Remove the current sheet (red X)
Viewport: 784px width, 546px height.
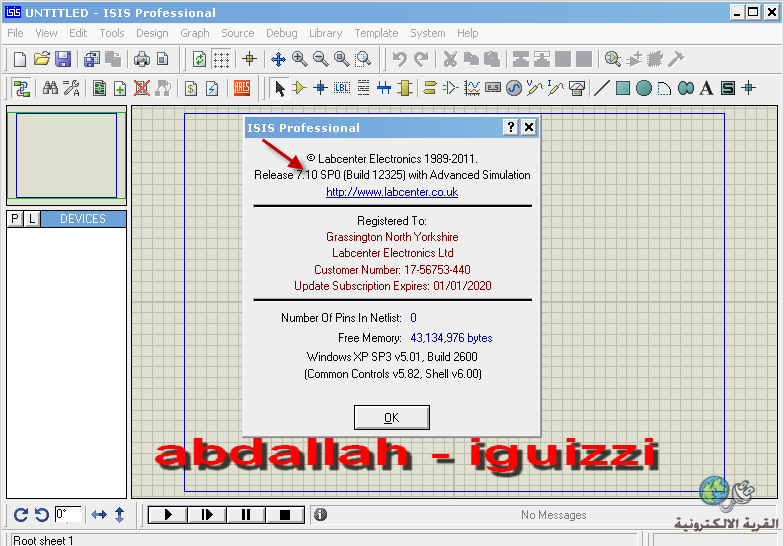pyautogui.click(x=142, y=88)
